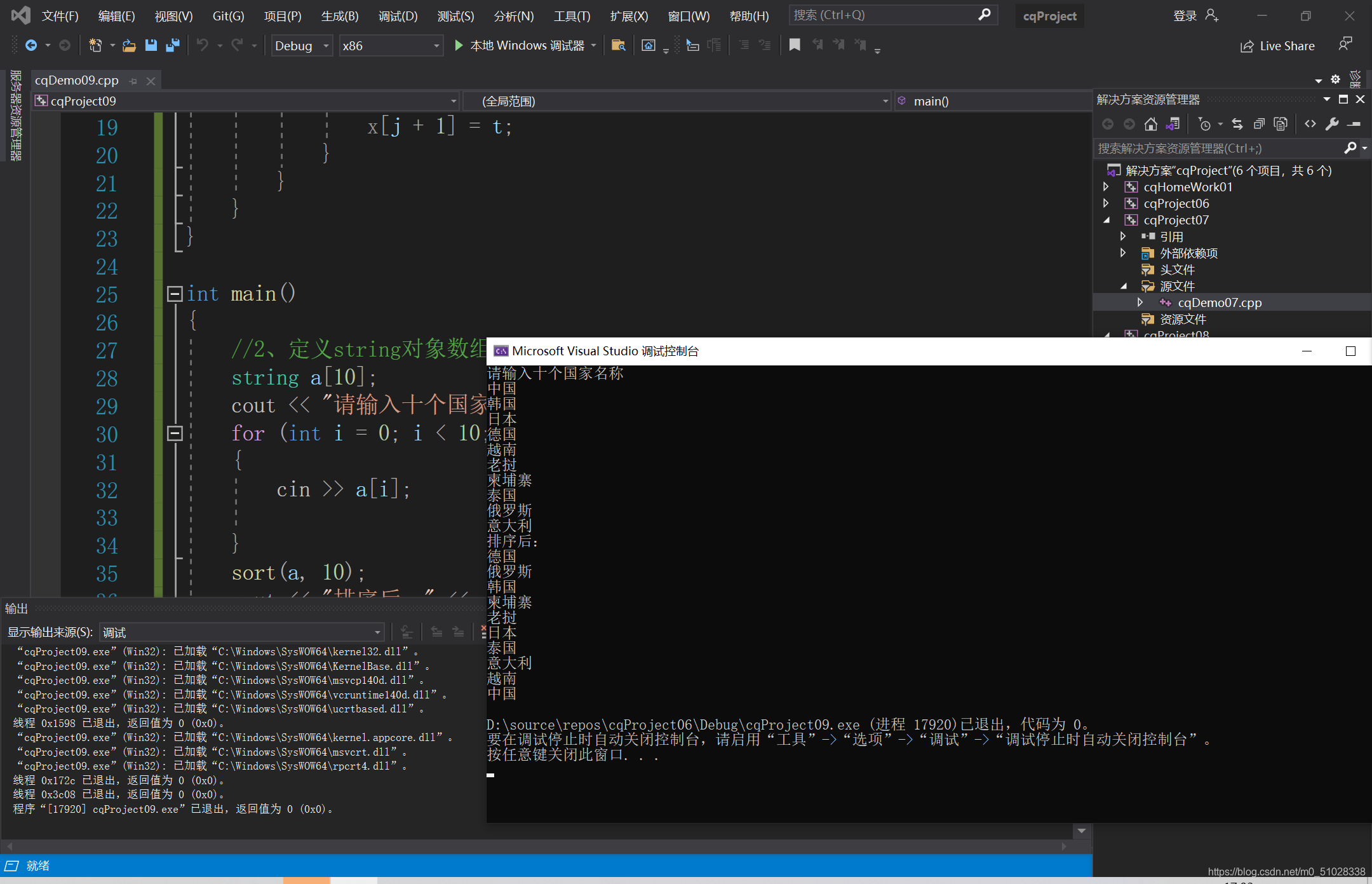Image resolution: width=1372 pixels, height=884 pixels.
Task: Collapse the 源文件 folder node
Action: point(1124,286)
